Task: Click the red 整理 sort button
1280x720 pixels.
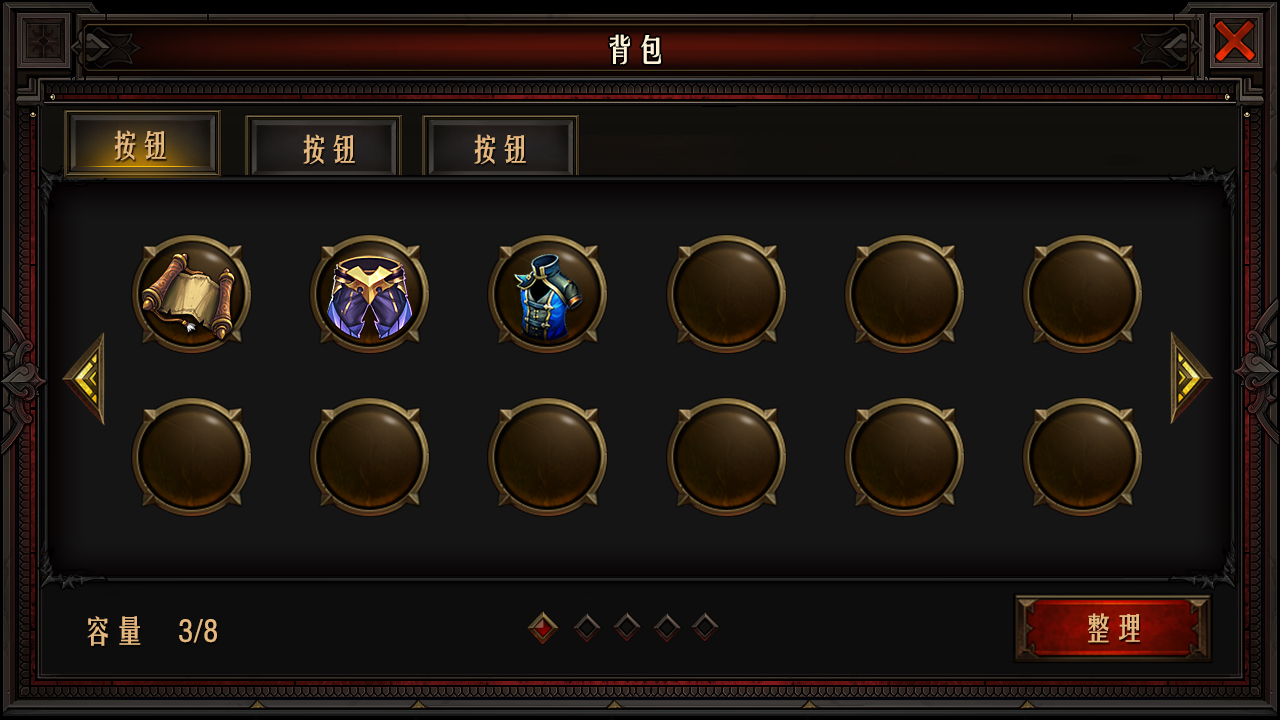Action: pos(1113,628)
